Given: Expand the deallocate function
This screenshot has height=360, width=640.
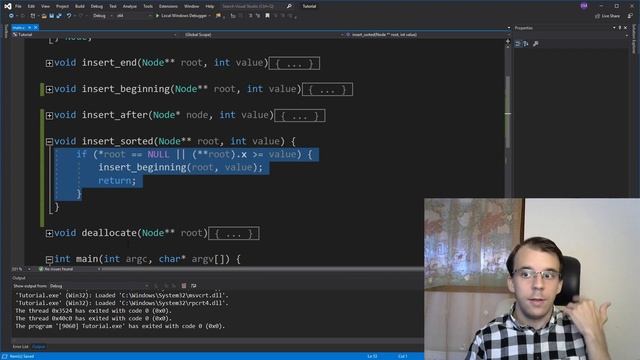Looking at the screenshot, I should point(49,233).
